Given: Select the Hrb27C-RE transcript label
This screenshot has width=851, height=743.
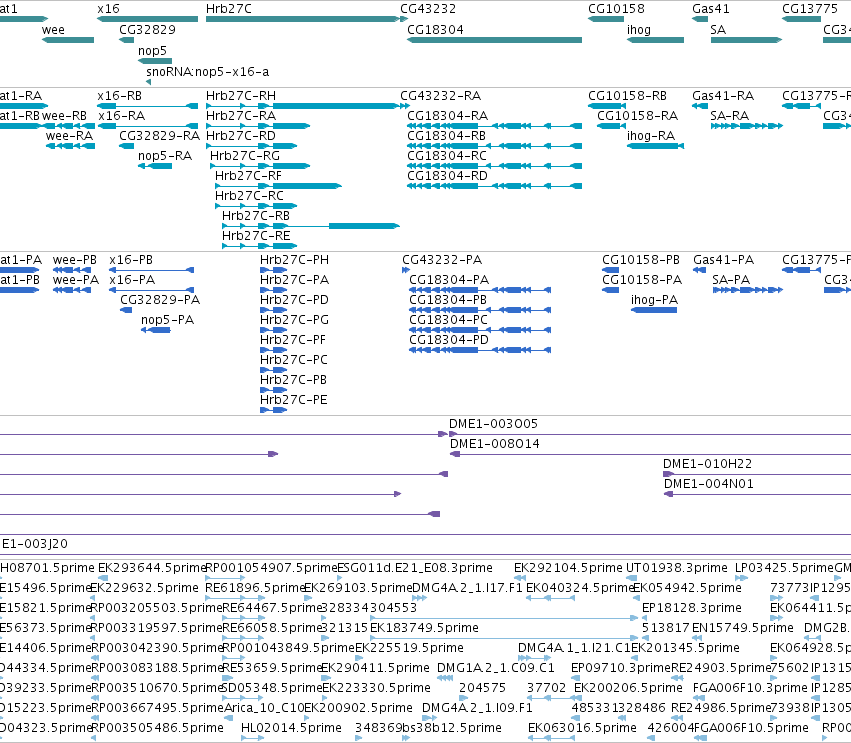Looking at the screenshot, I should 256,236.
